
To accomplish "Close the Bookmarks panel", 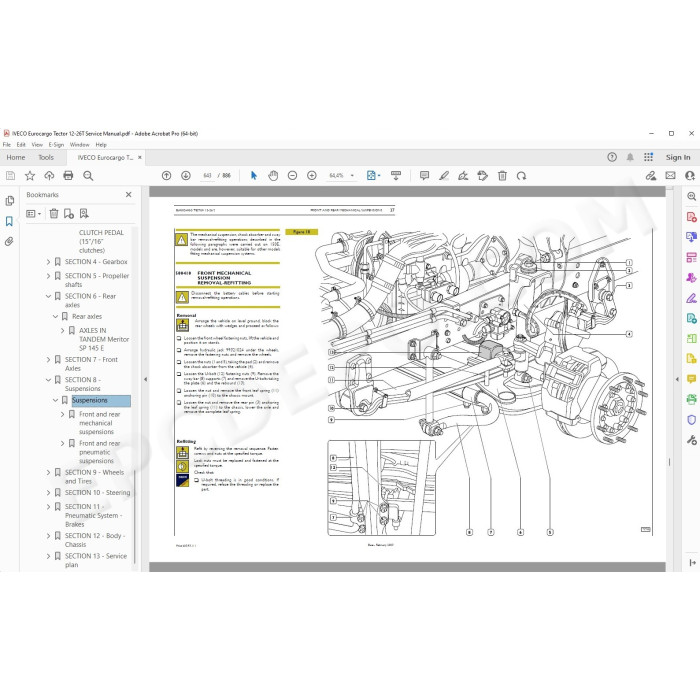I will (129, 195).
